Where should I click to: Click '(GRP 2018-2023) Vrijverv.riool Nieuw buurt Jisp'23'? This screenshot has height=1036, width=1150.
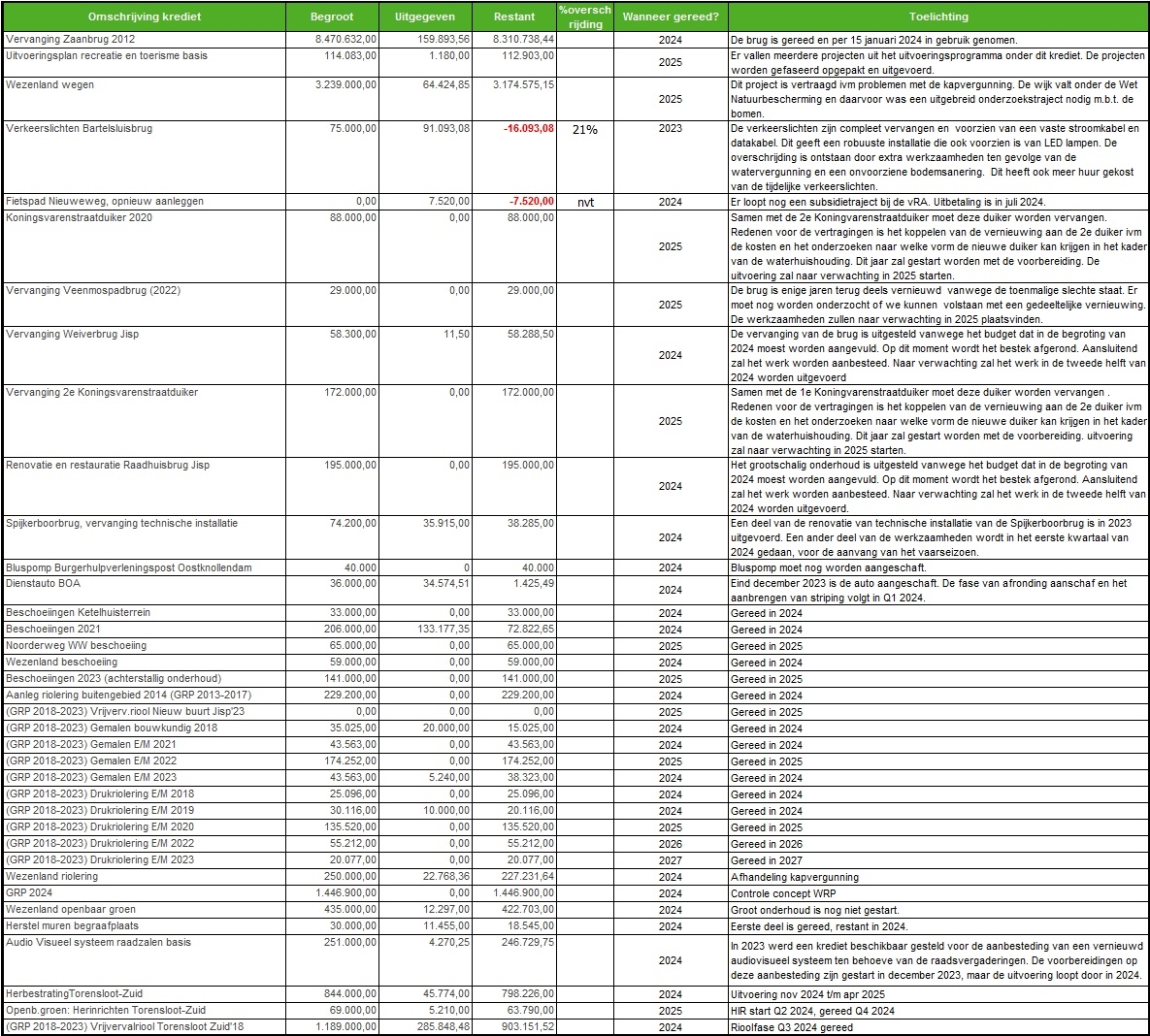coord(125,712)
